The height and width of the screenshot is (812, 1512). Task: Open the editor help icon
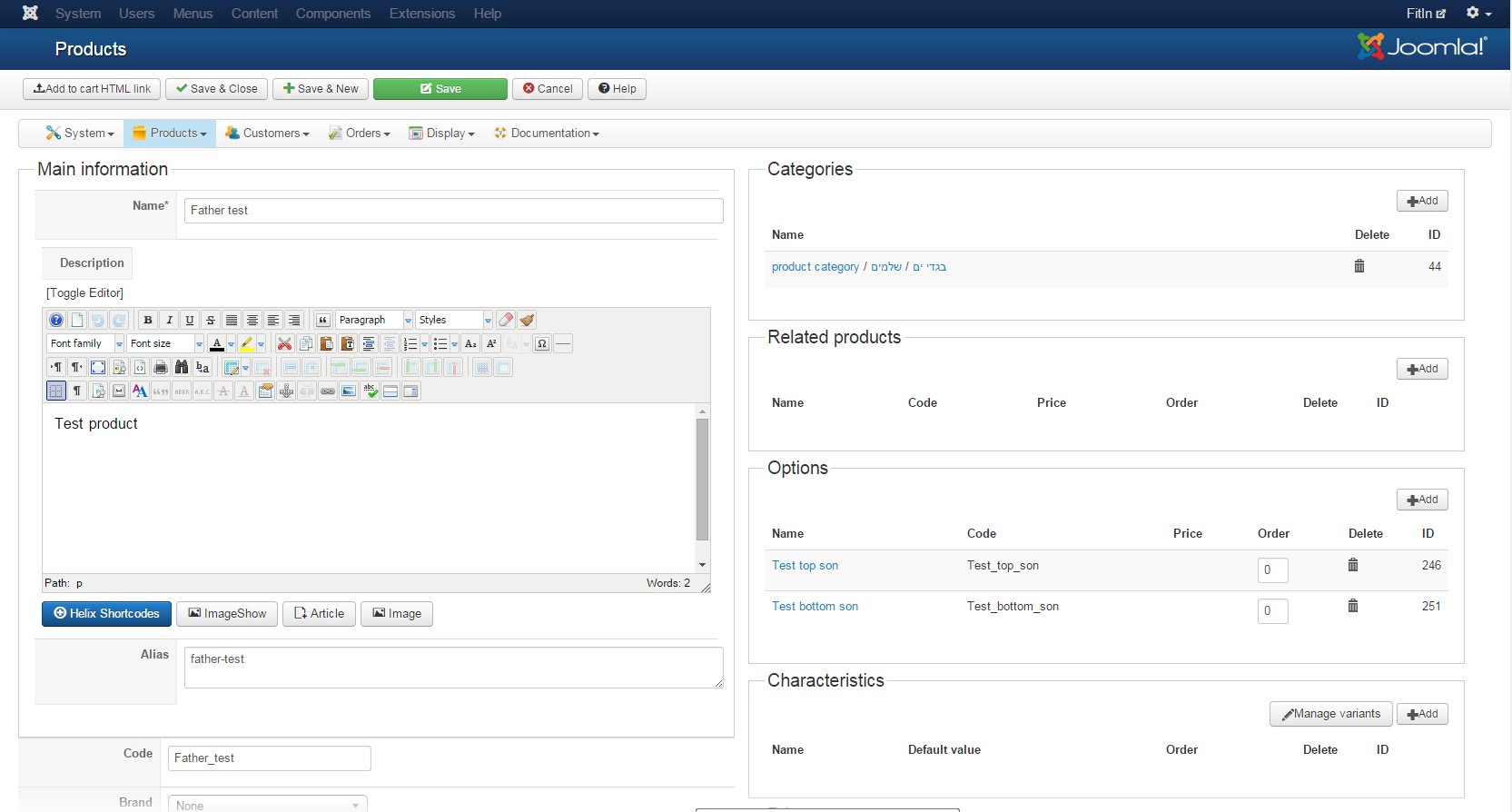[x=56, y=320]
